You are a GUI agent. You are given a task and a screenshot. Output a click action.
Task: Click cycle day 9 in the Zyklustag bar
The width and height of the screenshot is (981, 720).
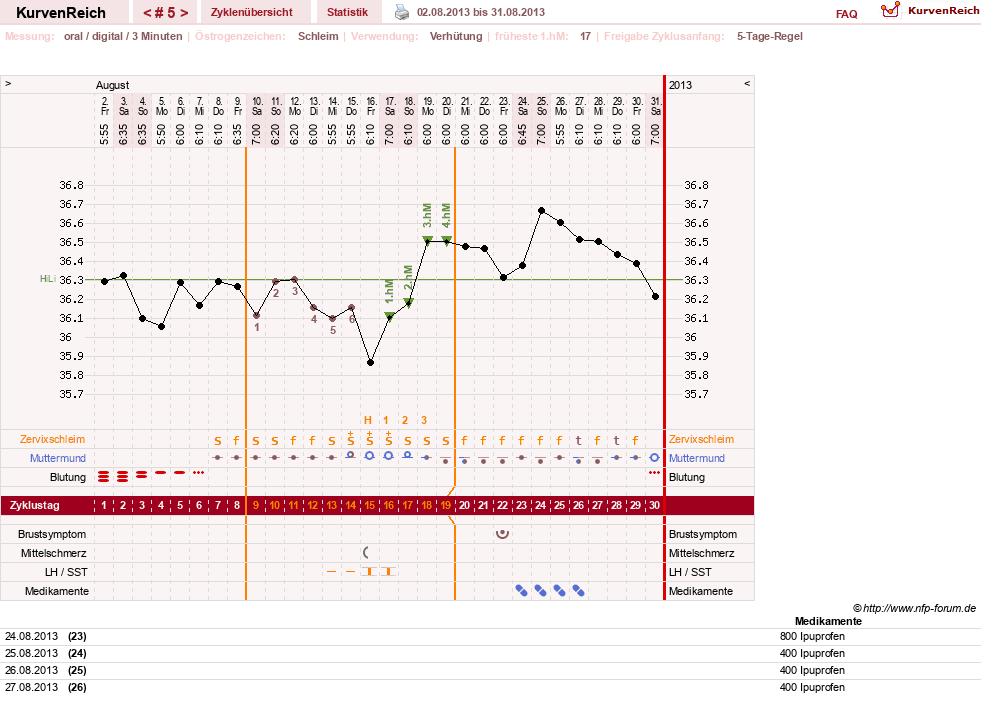point(255,505)
